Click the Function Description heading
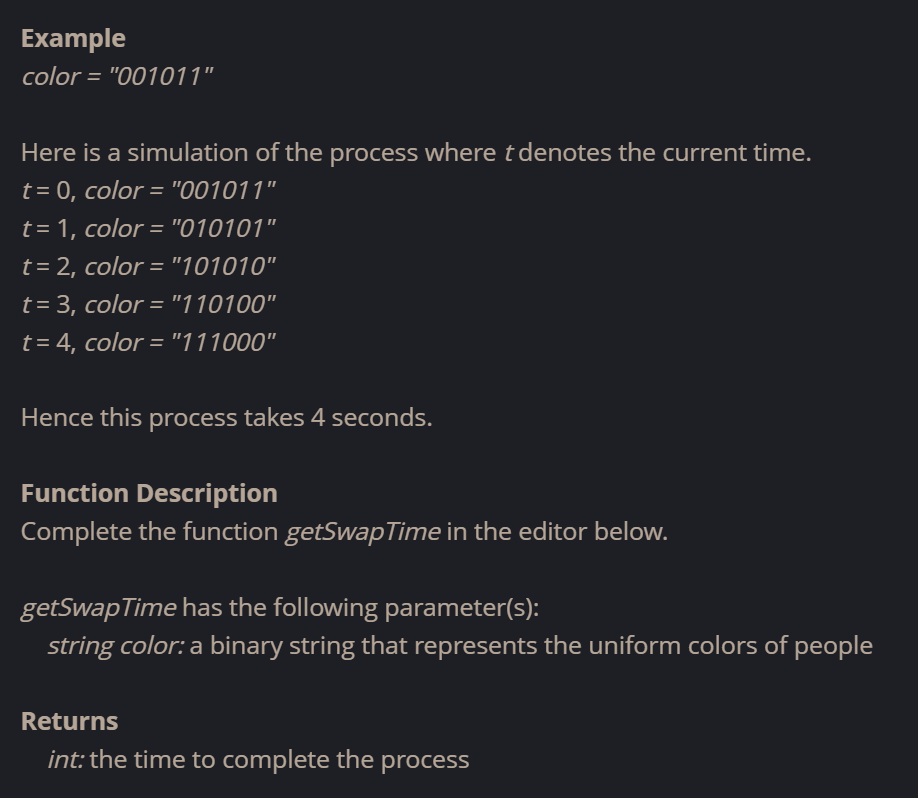The width and height of the screenshot is (918, 798). pyautogui.click(x=149, y=494)
